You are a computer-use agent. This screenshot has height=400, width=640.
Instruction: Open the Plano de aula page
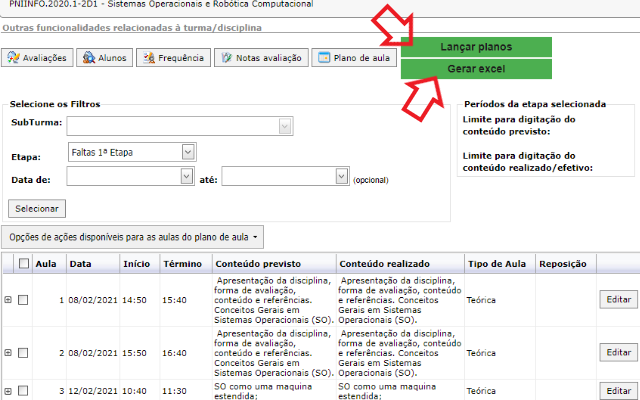pyautogui.click(x=354, y=58)
